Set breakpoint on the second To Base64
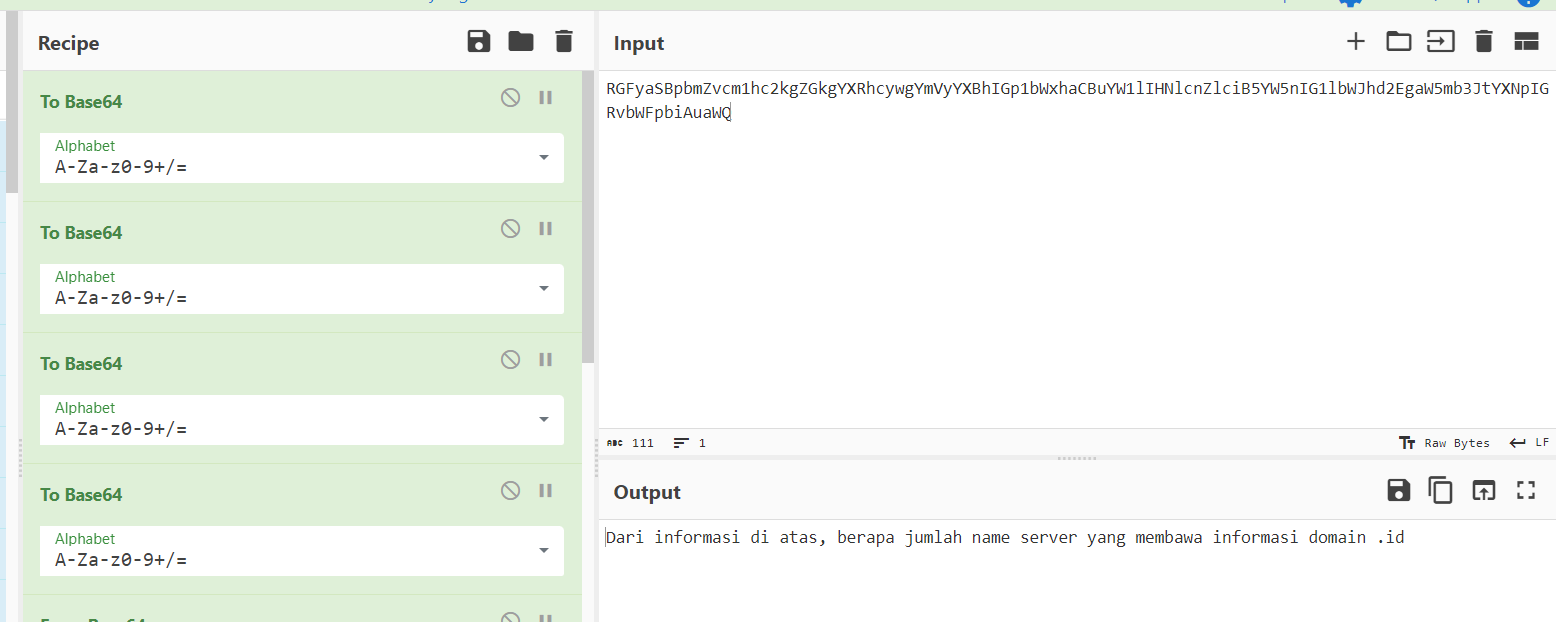Image resolution: width=1556 pixels, height=622 pixels. pyautogui.click(x=546, y=229)
